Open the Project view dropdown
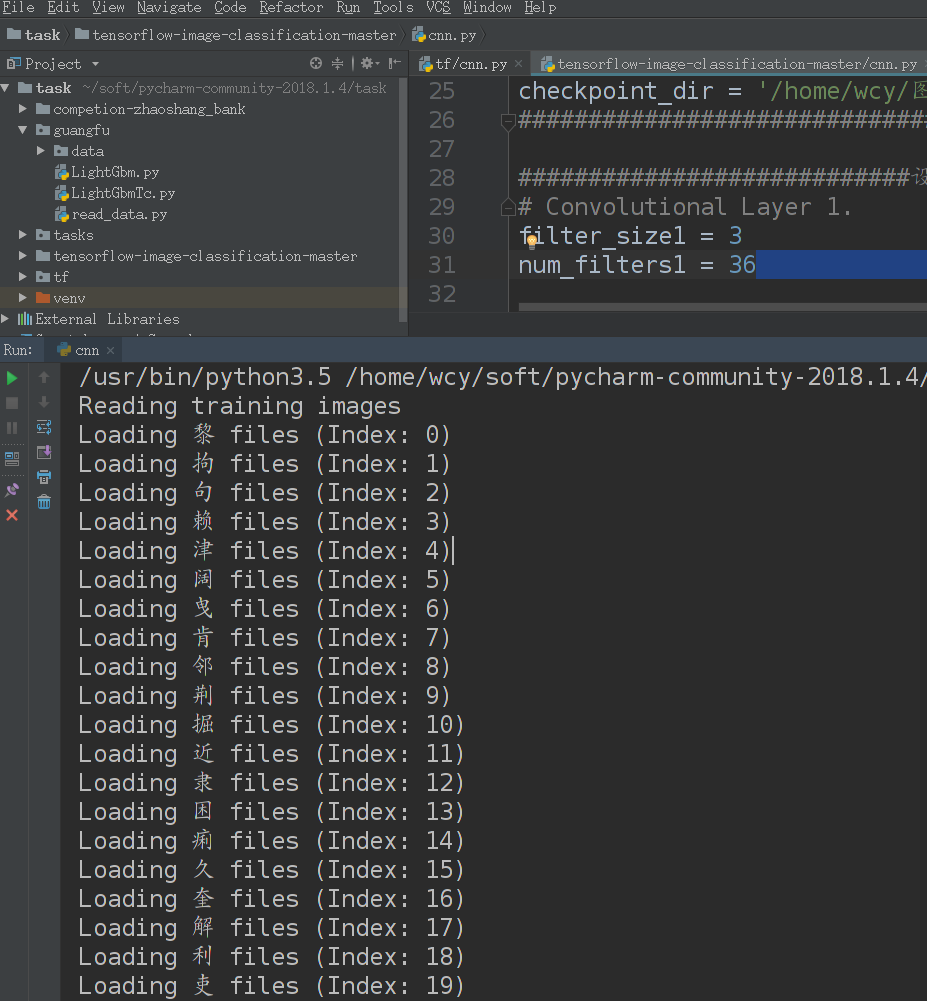 click(x=95, y=64)
